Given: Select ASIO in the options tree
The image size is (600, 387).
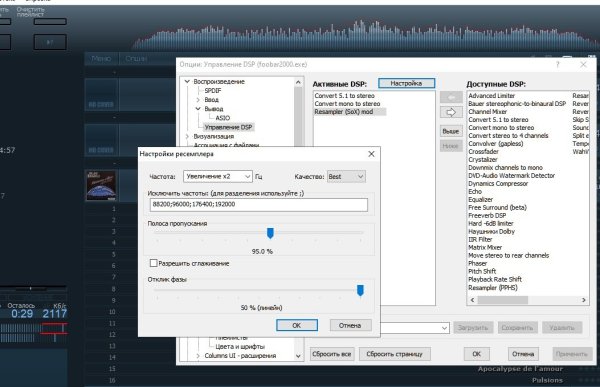Looking at the screenshot, I should point(222,118).
